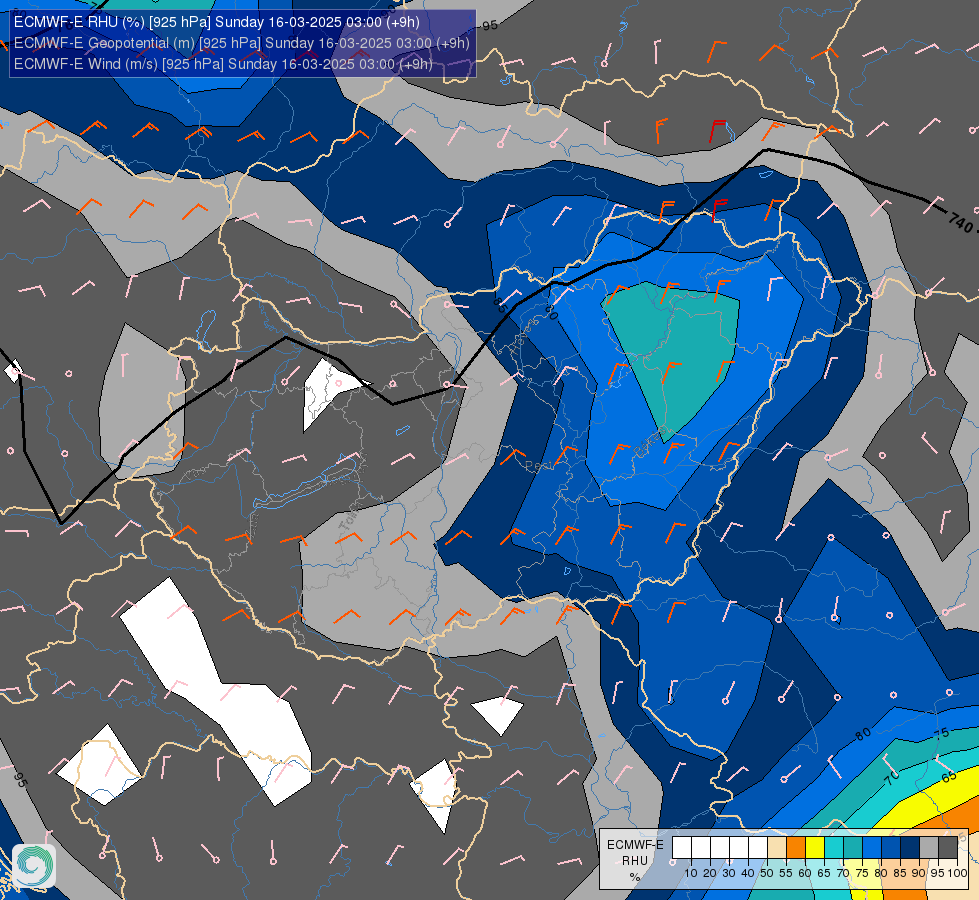This screenshot has height=900, width=979.
Task: Click the legend tick value 100
Action: pyautogui.click(x=957, y=873)
